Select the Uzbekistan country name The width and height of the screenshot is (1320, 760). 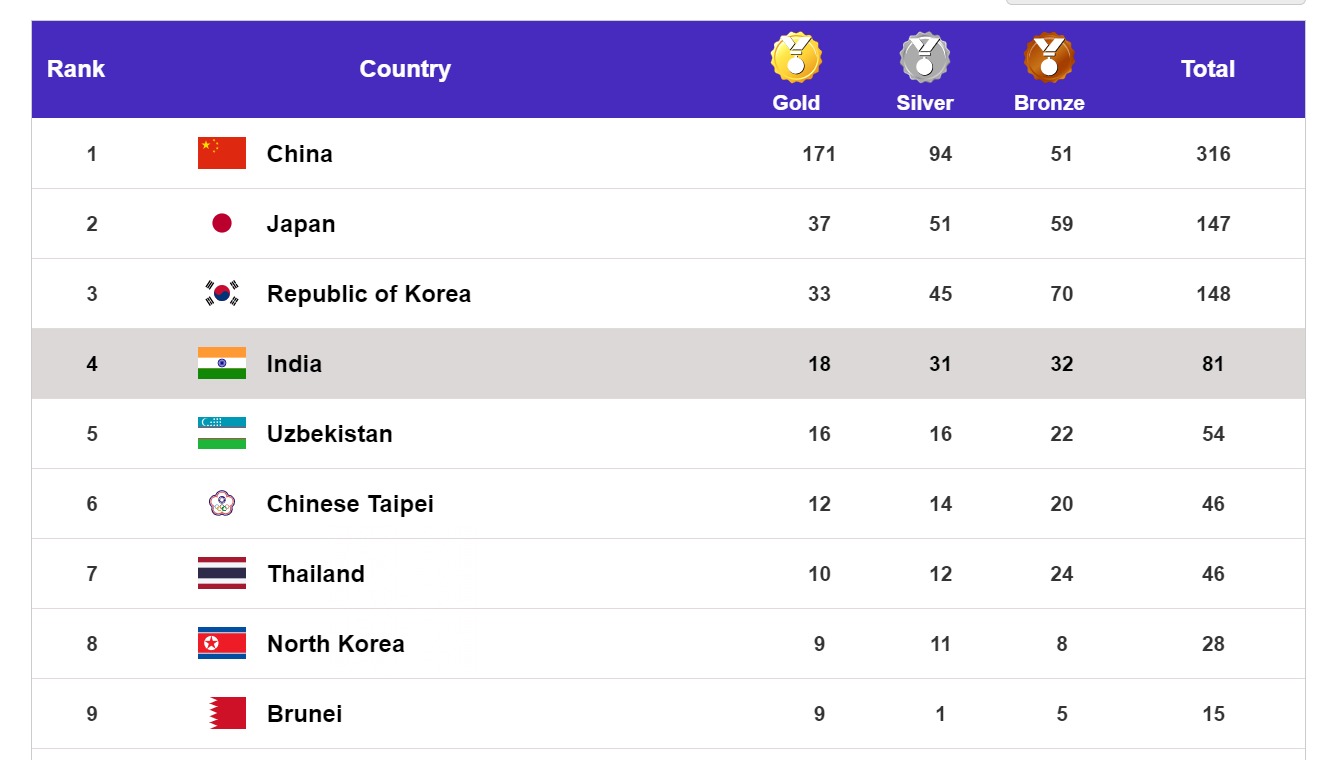pyautogui.click(x=330, y=434)
